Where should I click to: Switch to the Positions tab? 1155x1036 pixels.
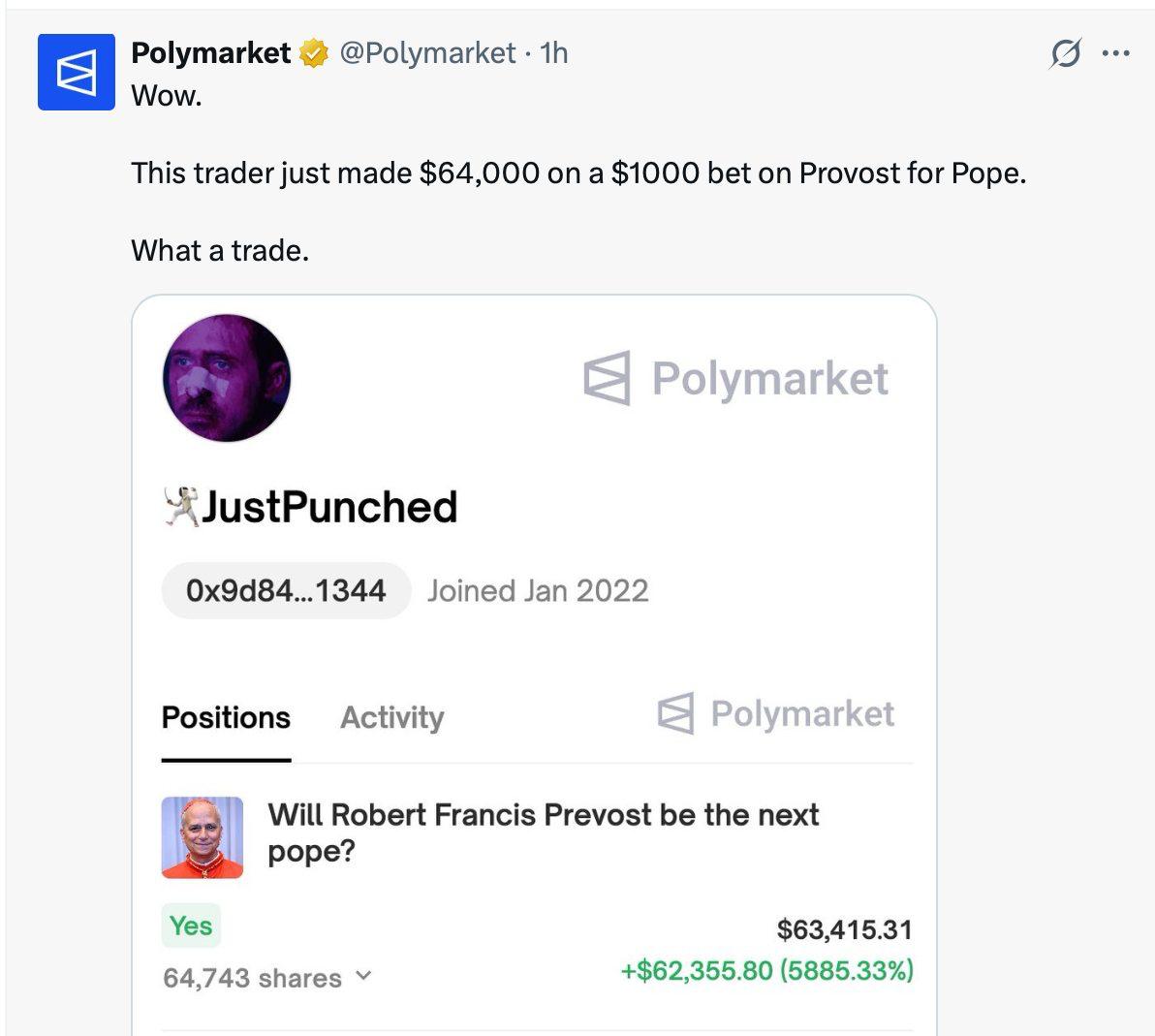click(226, 717)
